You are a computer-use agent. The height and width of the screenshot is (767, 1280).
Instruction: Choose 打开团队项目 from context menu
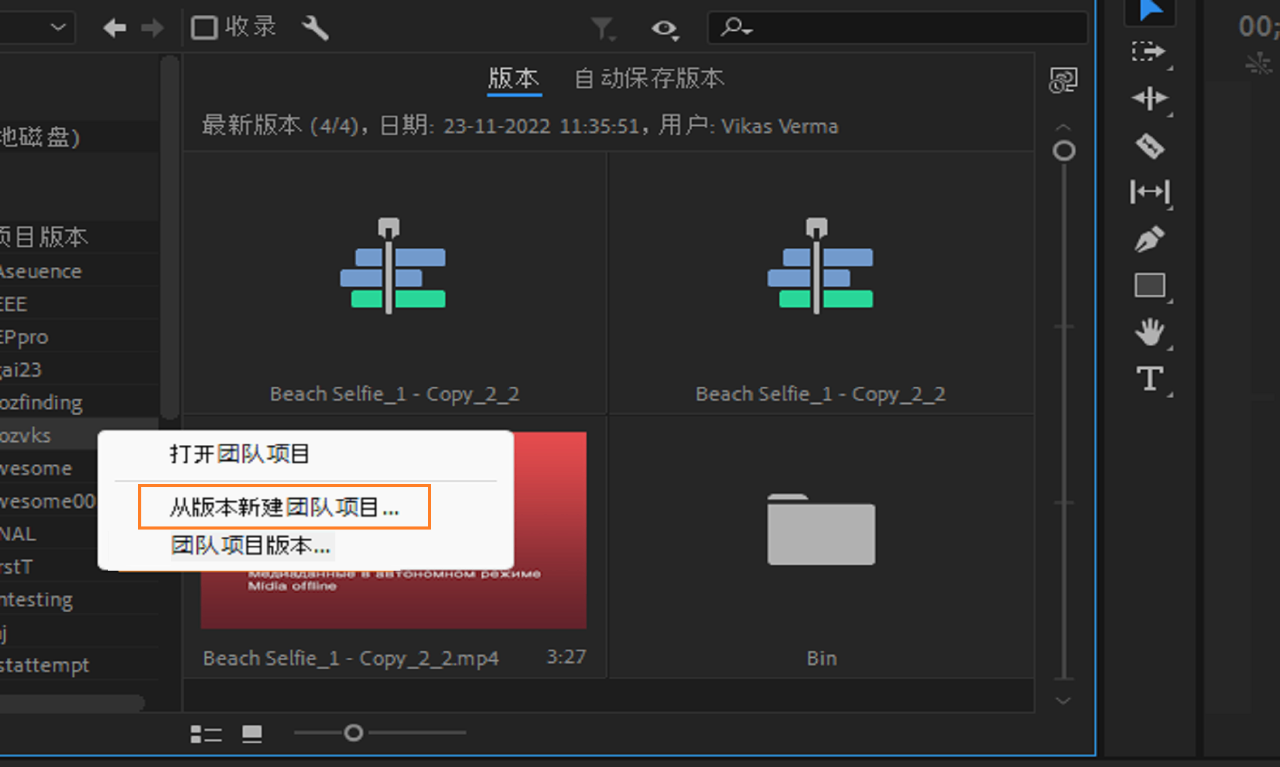240,454
